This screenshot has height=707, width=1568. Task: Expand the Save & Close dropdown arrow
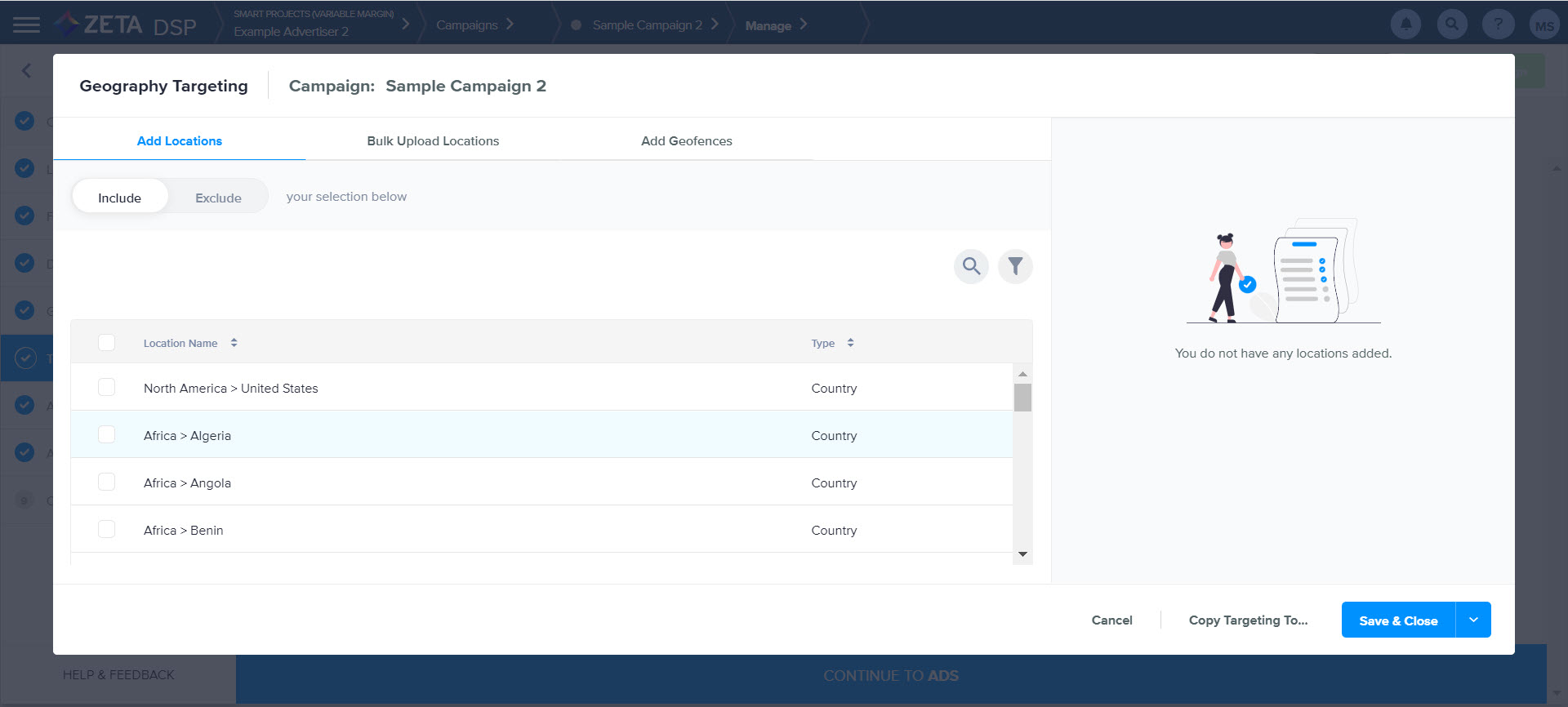(1473, 620)
